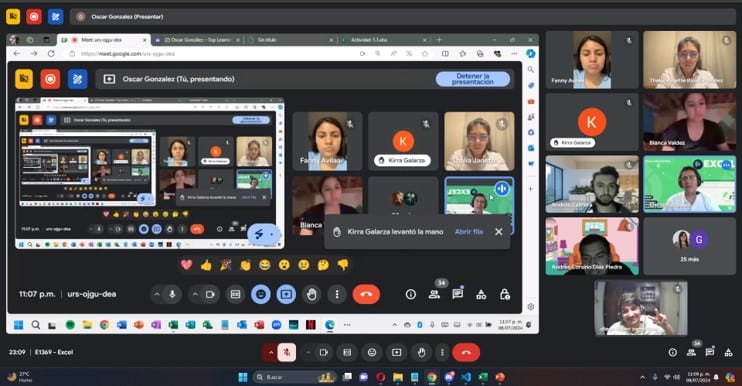Image resolution: width=742 pixels, height=386 pixels.
Task: Hang up call in the shared Meet window
Action: pyautogui.click(x=366, y=294)
